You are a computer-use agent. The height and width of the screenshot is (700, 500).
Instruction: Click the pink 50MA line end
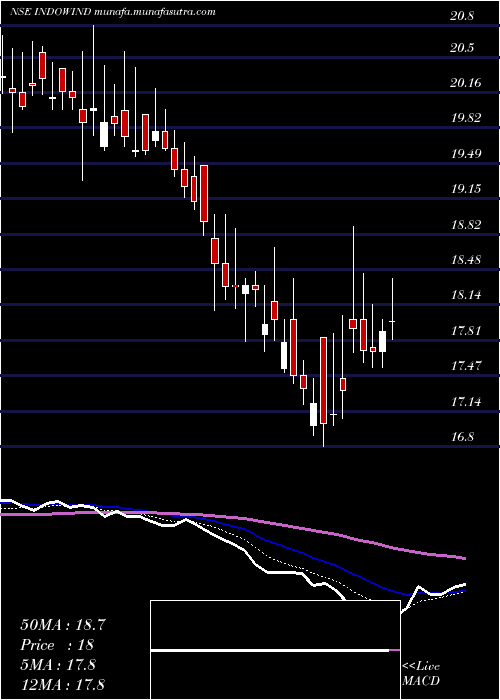(x=464, y=558)
